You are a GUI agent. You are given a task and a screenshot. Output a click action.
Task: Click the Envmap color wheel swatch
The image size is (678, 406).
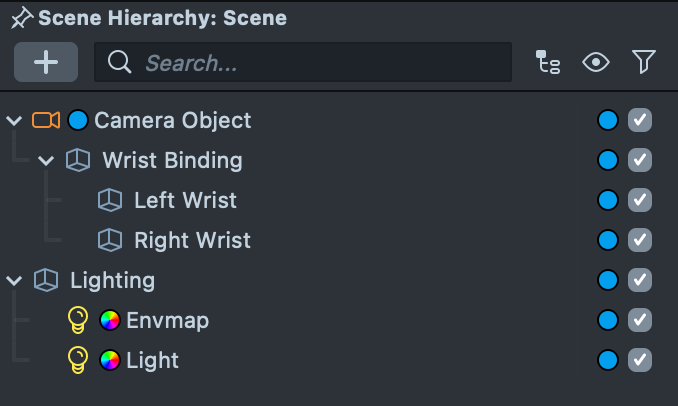[x=110, y=320]
